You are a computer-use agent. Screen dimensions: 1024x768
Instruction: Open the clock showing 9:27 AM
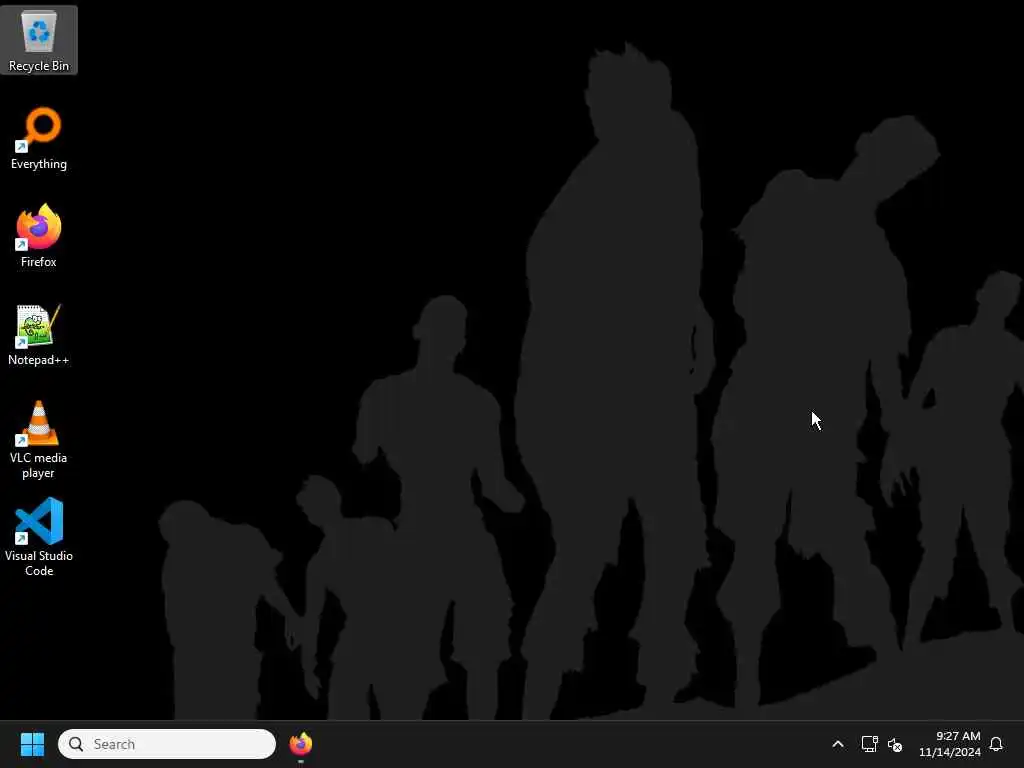coord(950,744)
